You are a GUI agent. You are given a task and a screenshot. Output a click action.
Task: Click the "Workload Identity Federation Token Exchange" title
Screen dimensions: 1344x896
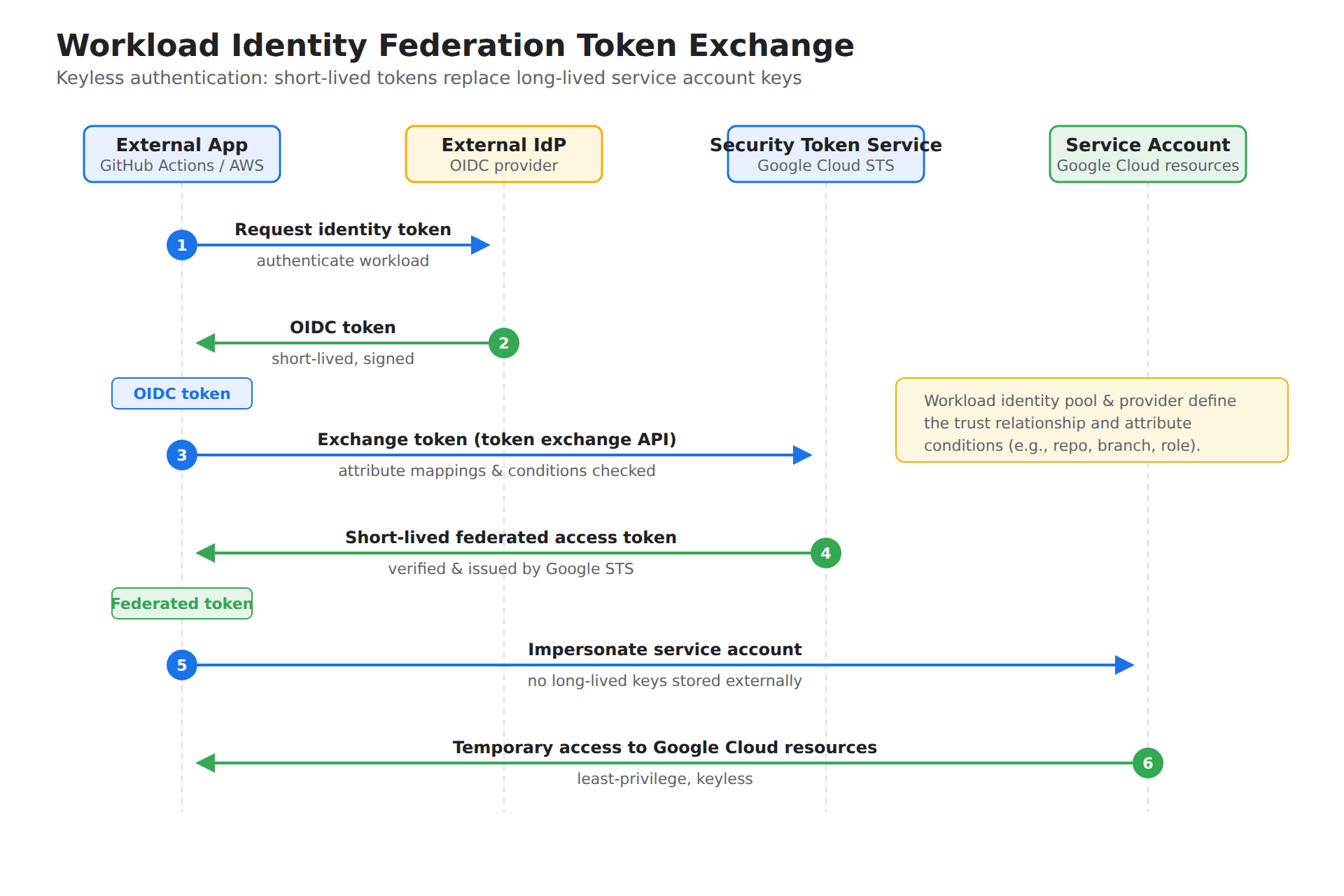tap(455, 45)
